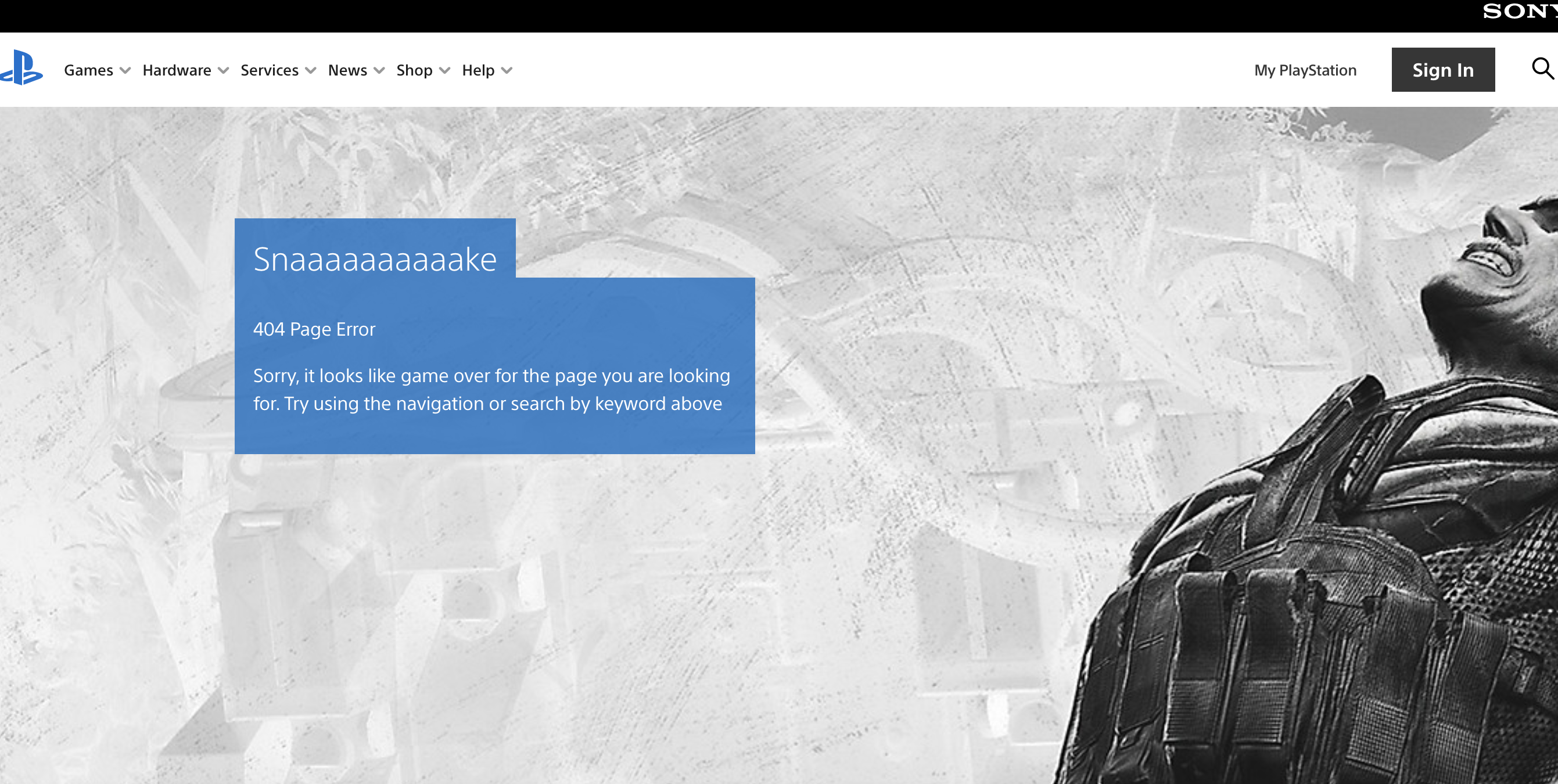Expand the chevron beside Help

pos(508,71)
